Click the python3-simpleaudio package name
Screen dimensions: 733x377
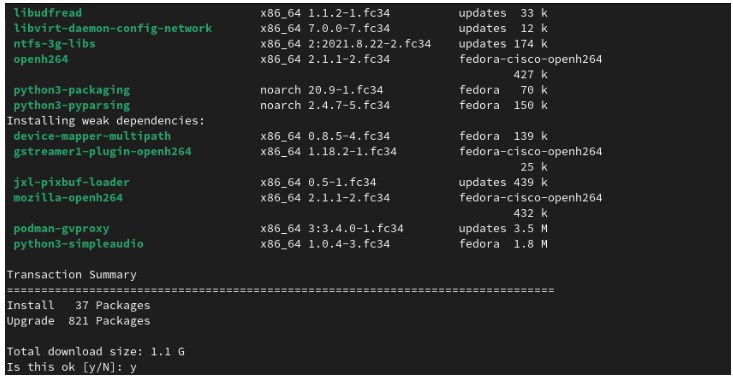tap(79, 244)
